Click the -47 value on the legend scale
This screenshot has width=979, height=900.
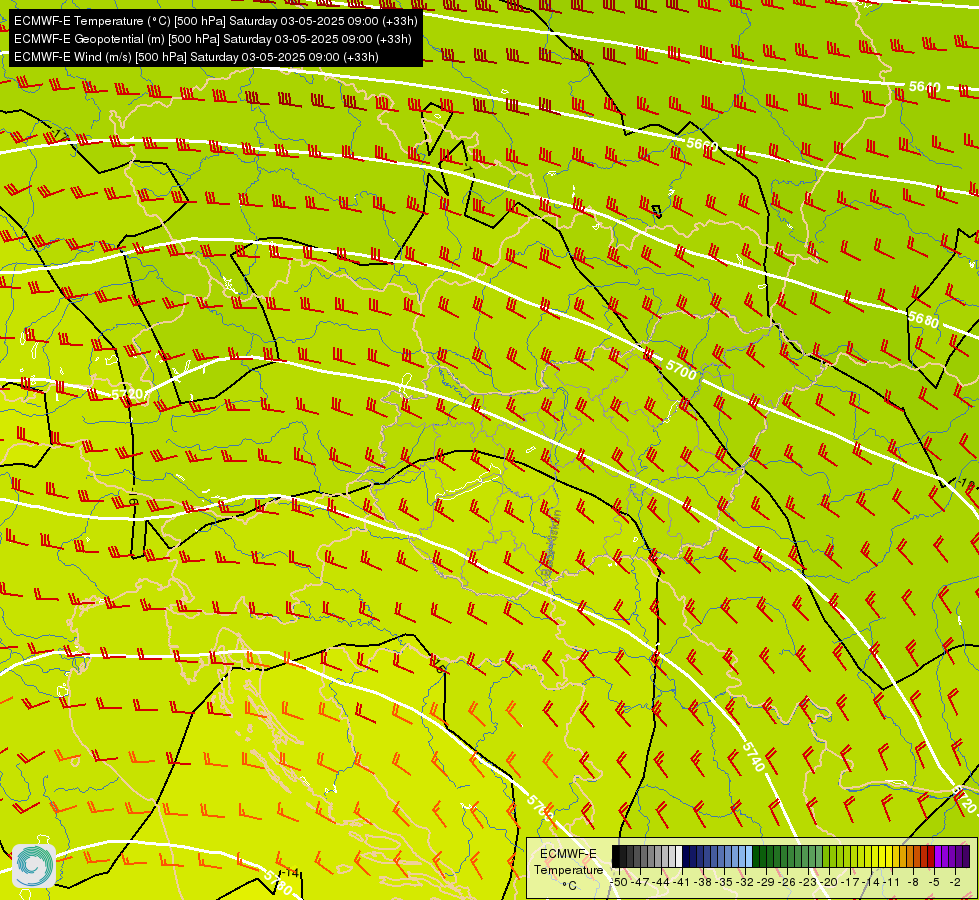[x=640, y=882]
